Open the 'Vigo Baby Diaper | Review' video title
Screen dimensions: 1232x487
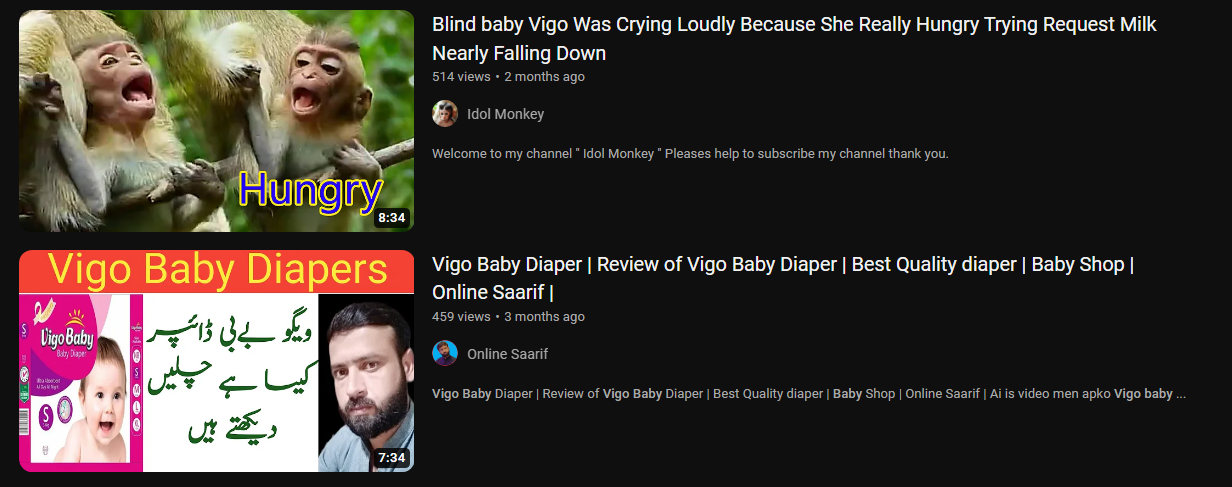point(782,279)
